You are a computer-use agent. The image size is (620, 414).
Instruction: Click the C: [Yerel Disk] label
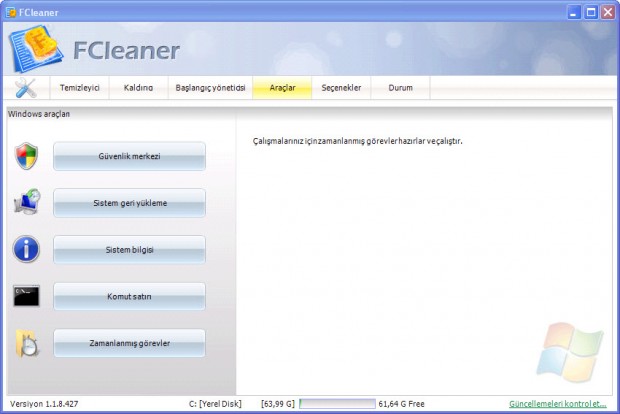pos(215,404)
